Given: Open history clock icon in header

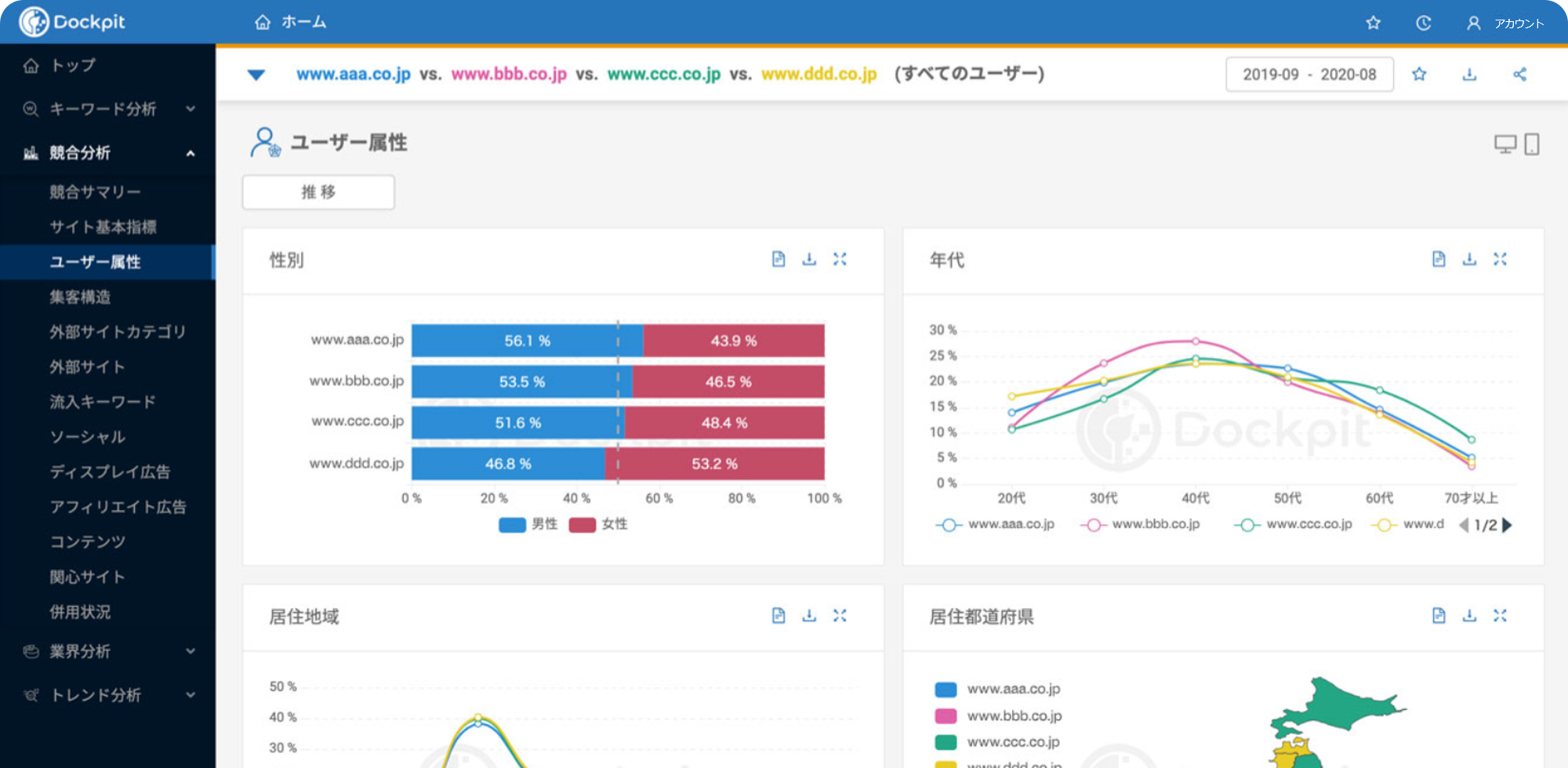Looking at the screenshot, I should tap(1423, 23).
